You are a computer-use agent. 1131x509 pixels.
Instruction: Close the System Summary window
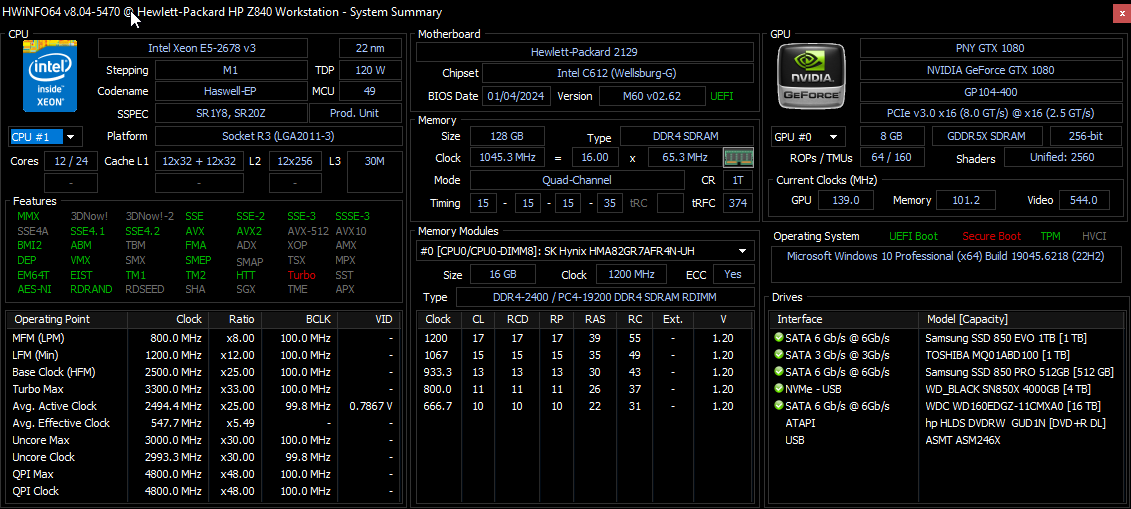[1117, 12]
